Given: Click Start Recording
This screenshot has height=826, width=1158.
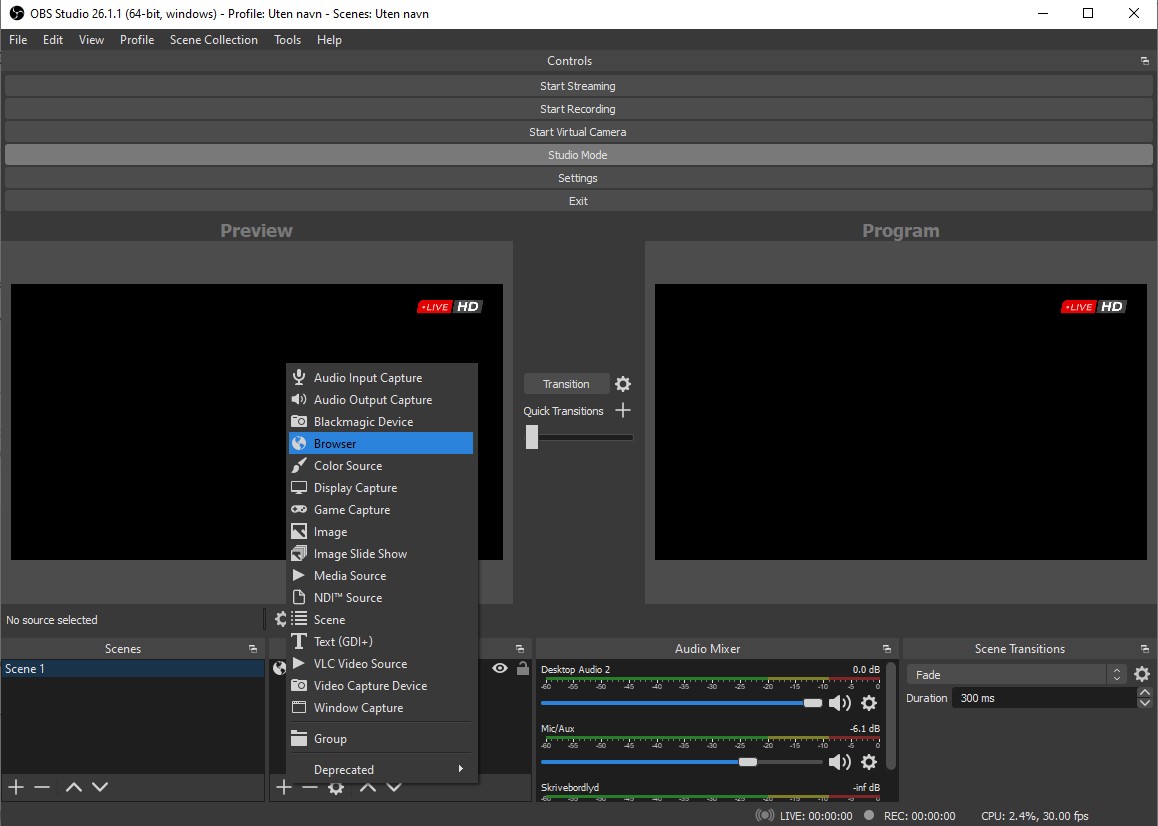Looking at the screenshot, I should point(578,109).
